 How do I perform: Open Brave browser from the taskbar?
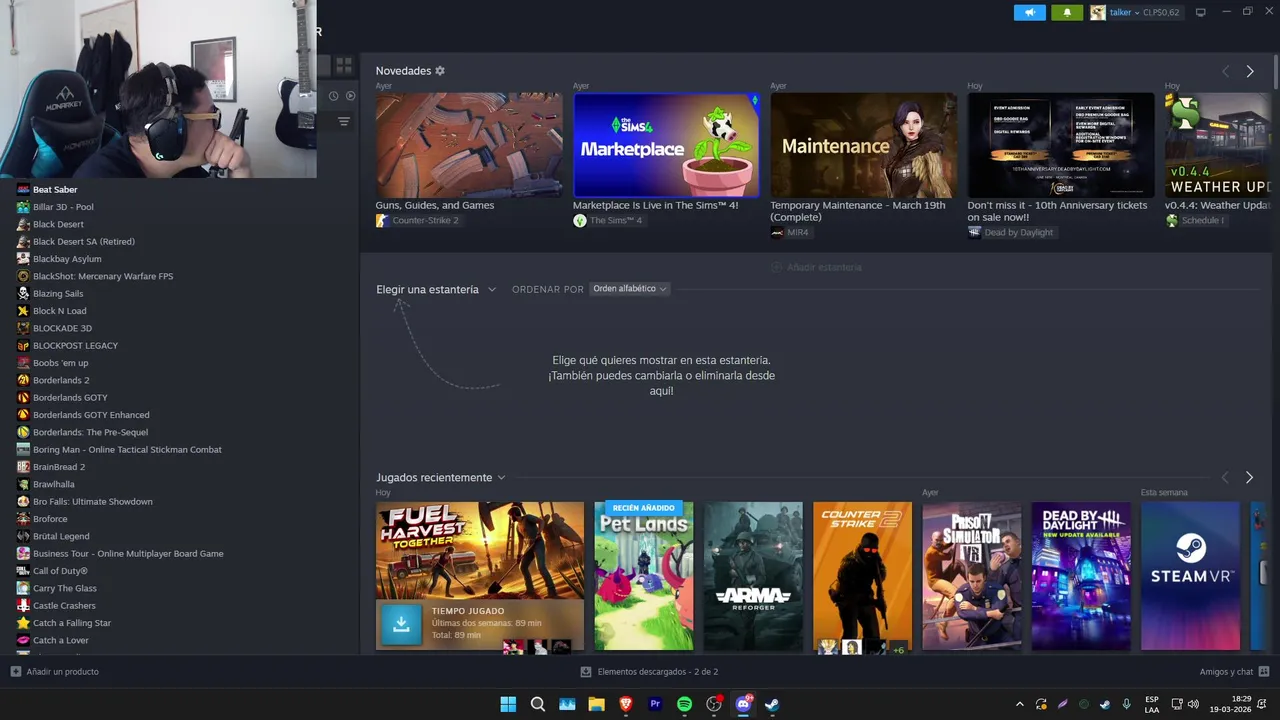(626, 704)
